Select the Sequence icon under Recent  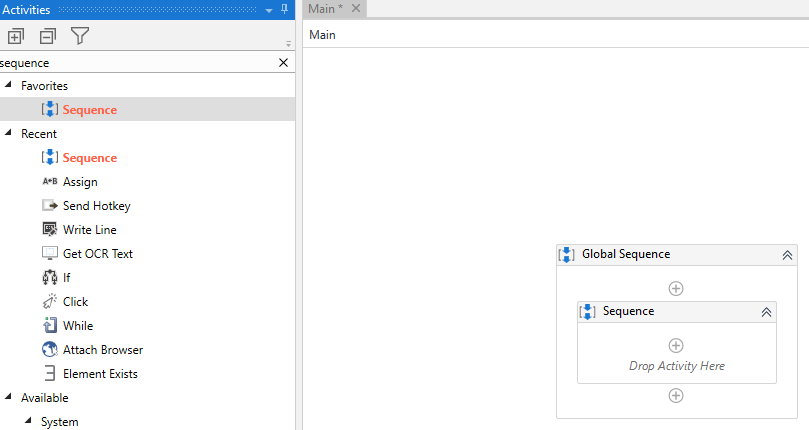[x=50, y=157]
